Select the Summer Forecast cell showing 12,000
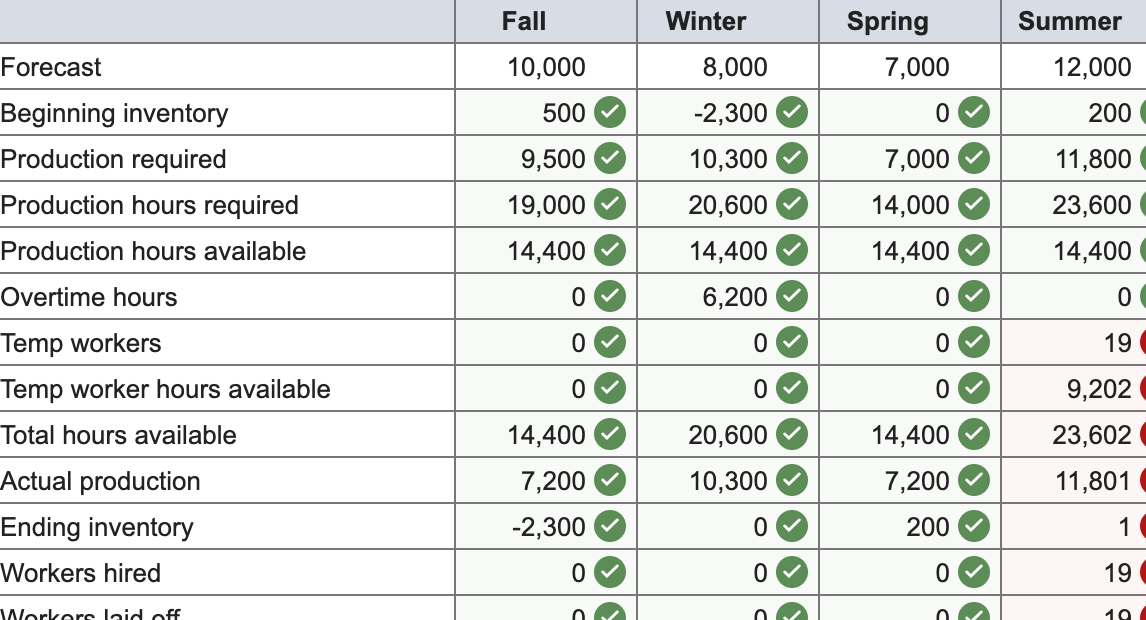1146x620 pixels. coord(1071,67)
